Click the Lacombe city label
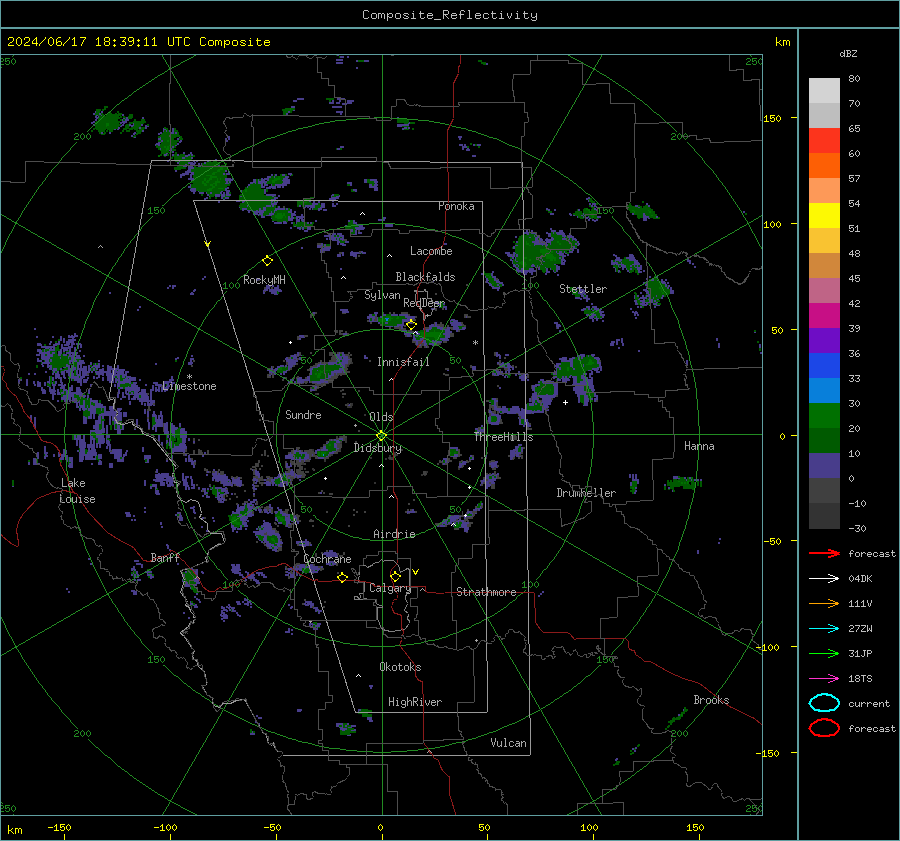Image resolution: width=900 pixels, height=841 pixels. 431,251
